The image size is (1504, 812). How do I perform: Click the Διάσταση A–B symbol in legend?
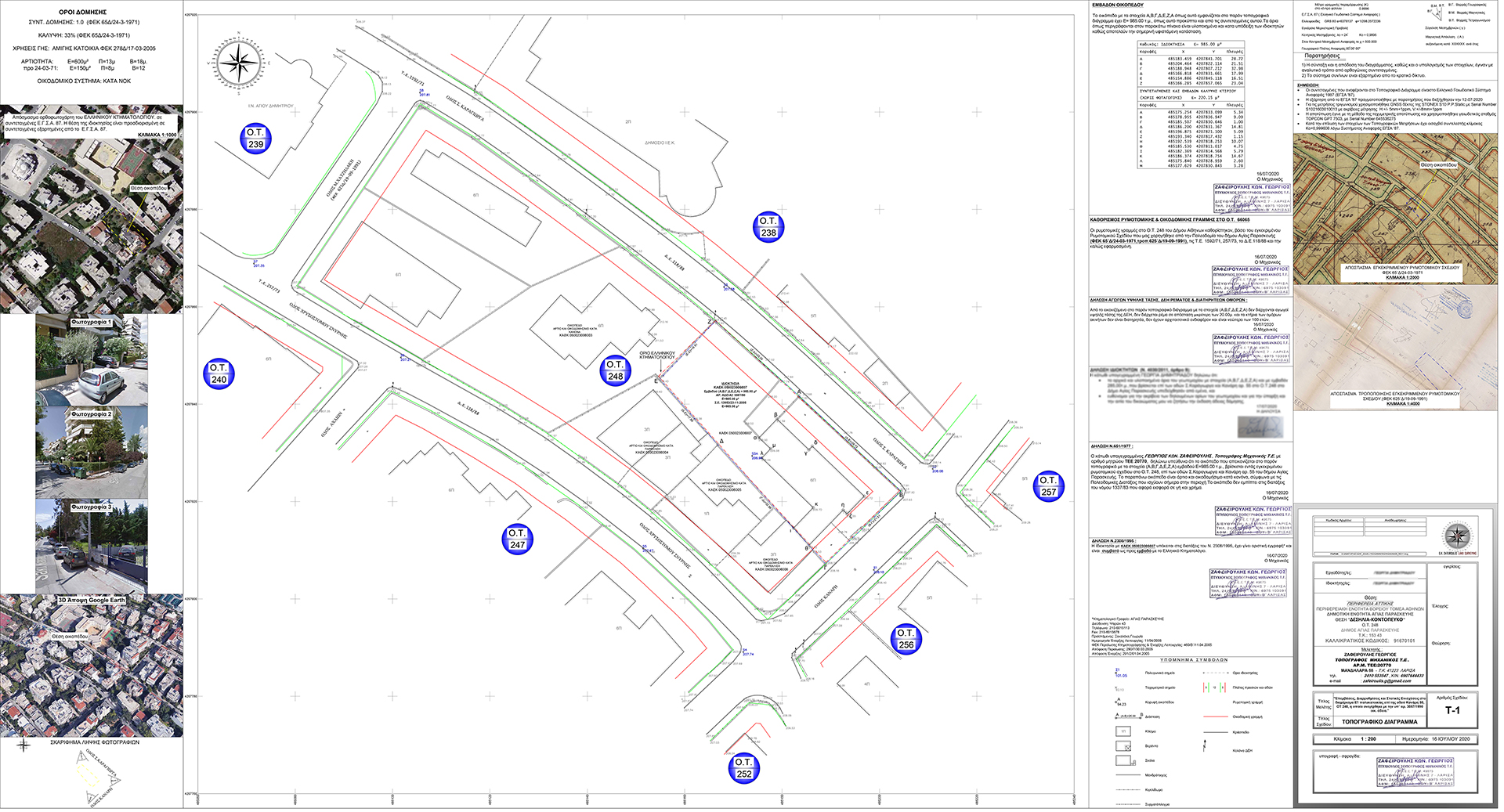point(1129,716)
